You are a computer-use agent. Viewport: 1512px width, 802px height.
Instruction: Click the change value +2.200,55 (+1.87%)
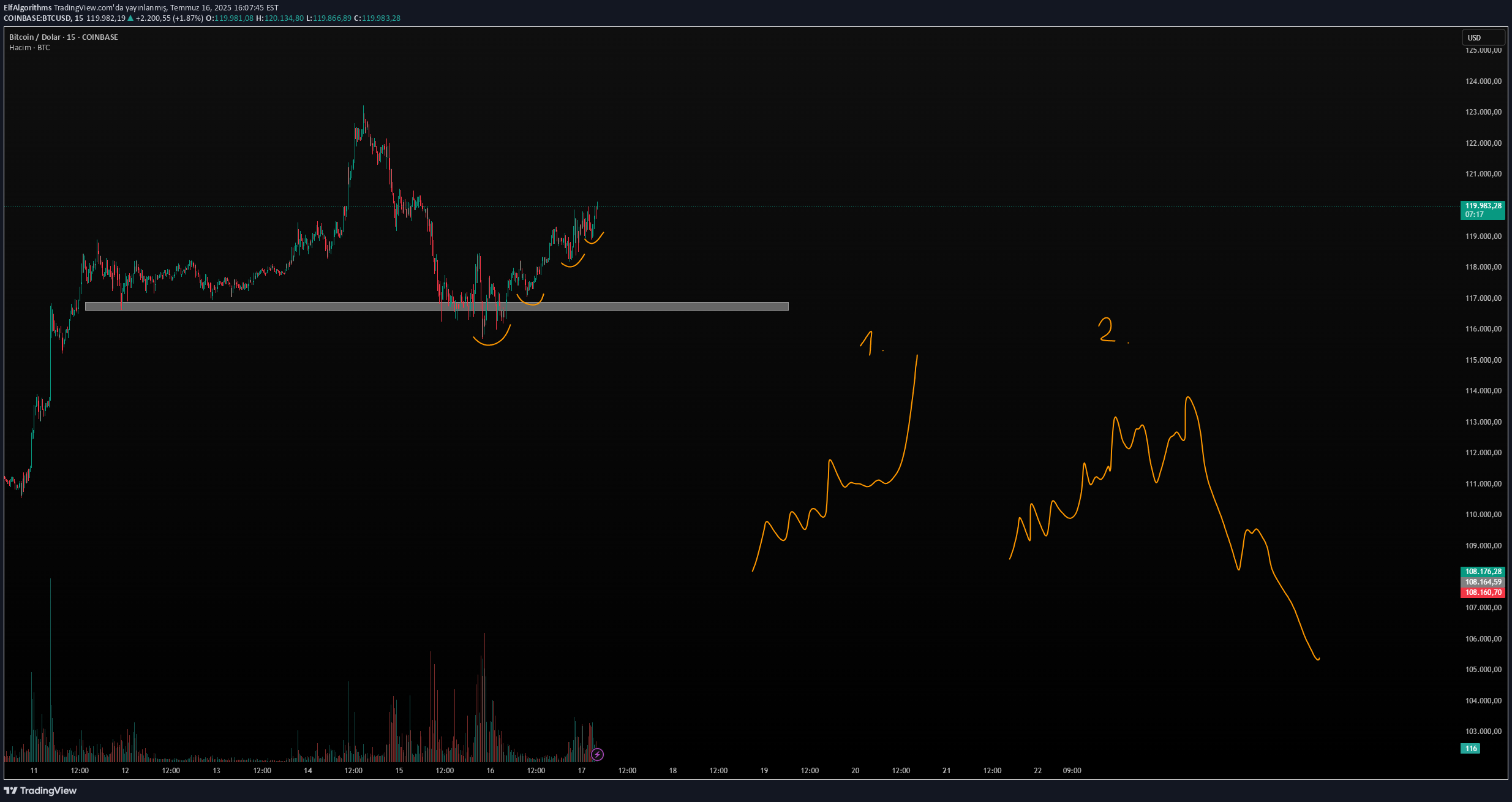pyautogui.click(x=169, y=18)
